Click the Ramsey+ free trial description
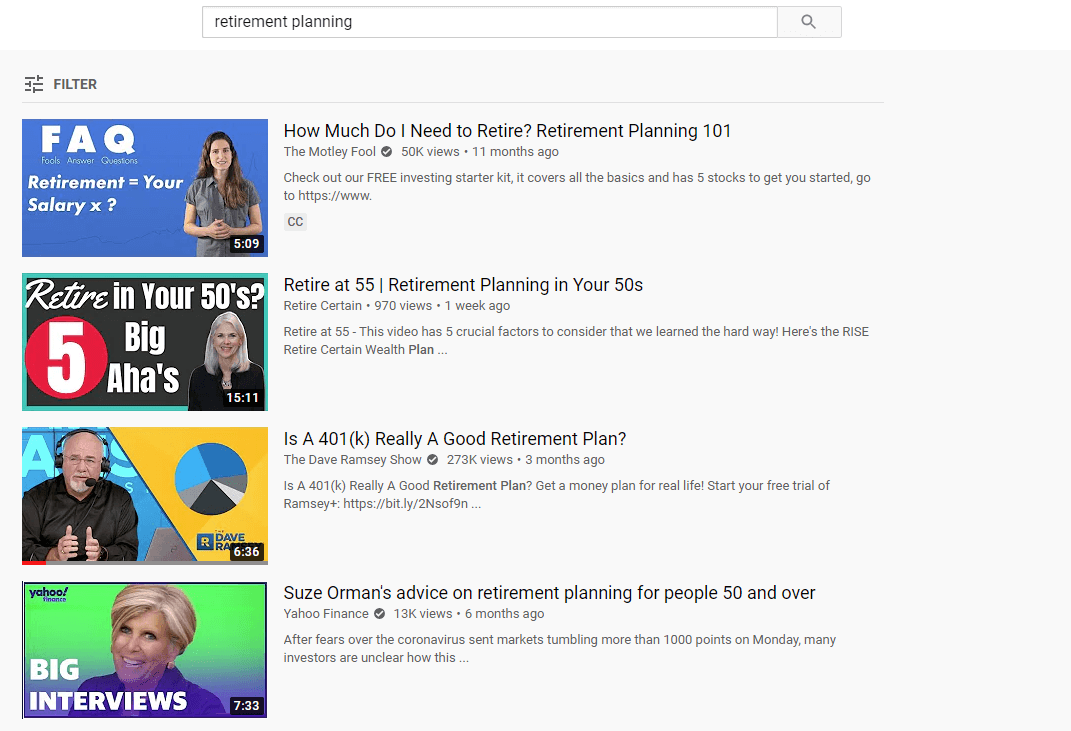This screenshot has width=1071, height=731. tap(557, 495)
